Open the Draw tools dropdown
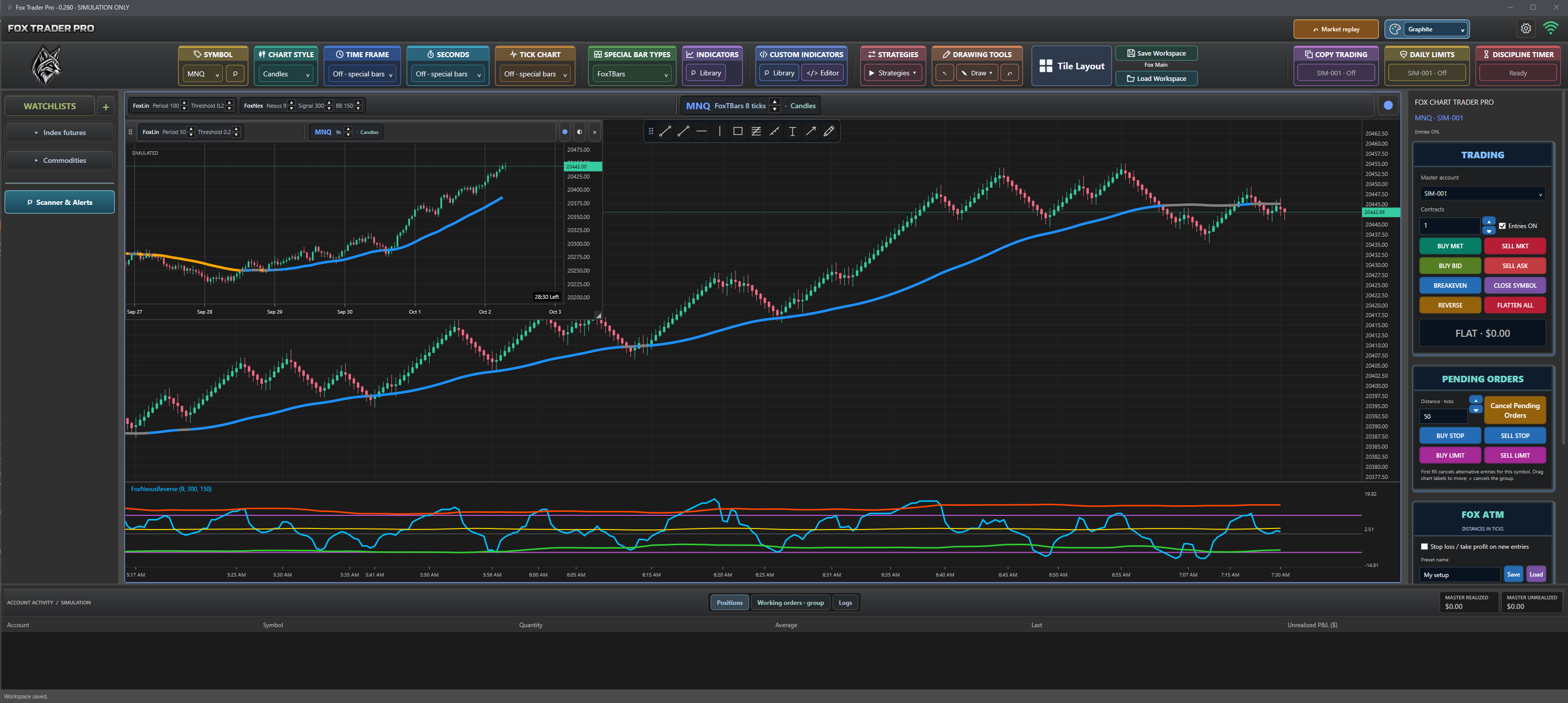This screenshot has height=703, width=1568. (x=977, y=73)
